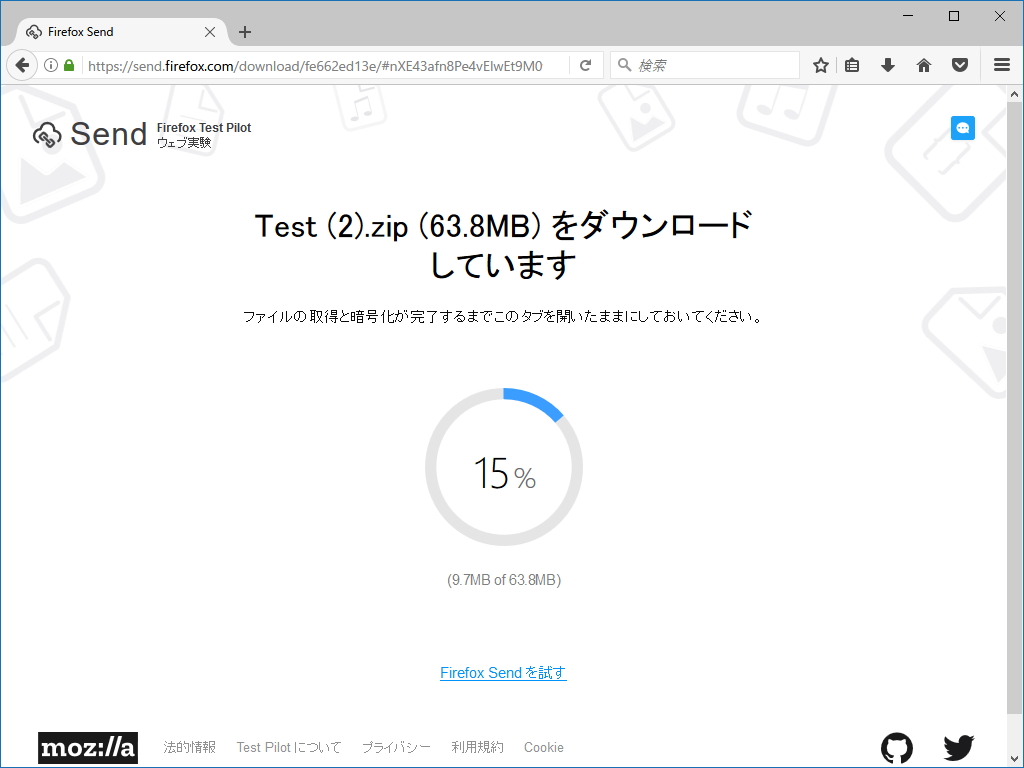Open site information via the info icon

(x=49, y=64)
